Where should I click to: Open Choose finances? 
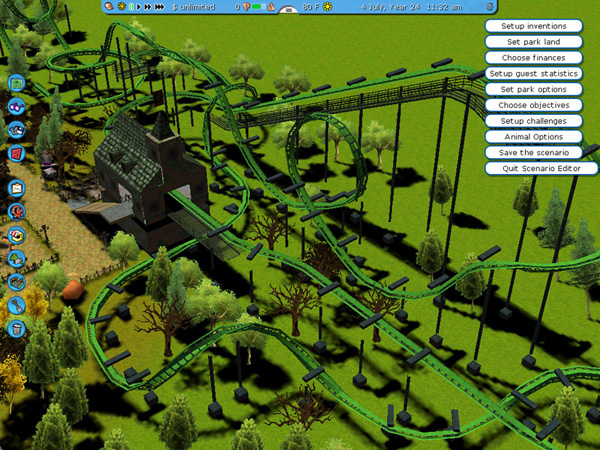534,58
